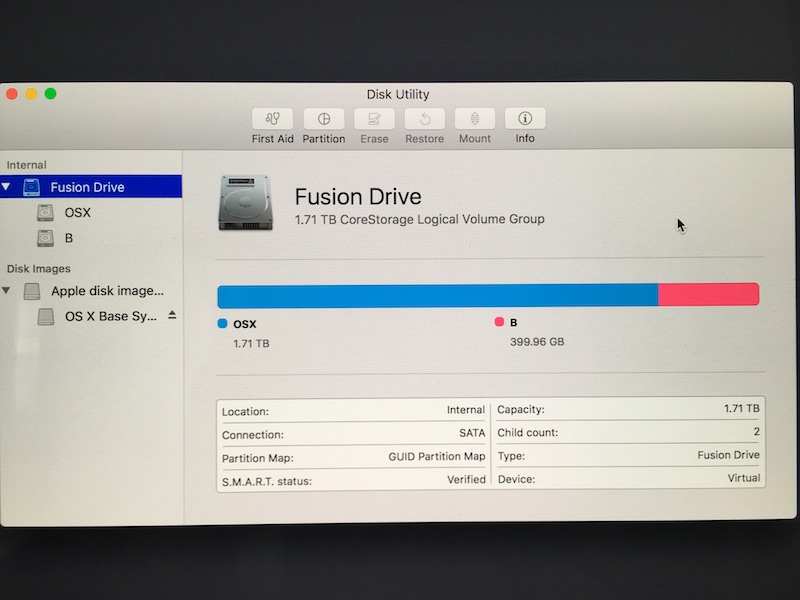This screenshot has height=600, width=800.
Task: Click the Location value Internal
Action: 466,410
